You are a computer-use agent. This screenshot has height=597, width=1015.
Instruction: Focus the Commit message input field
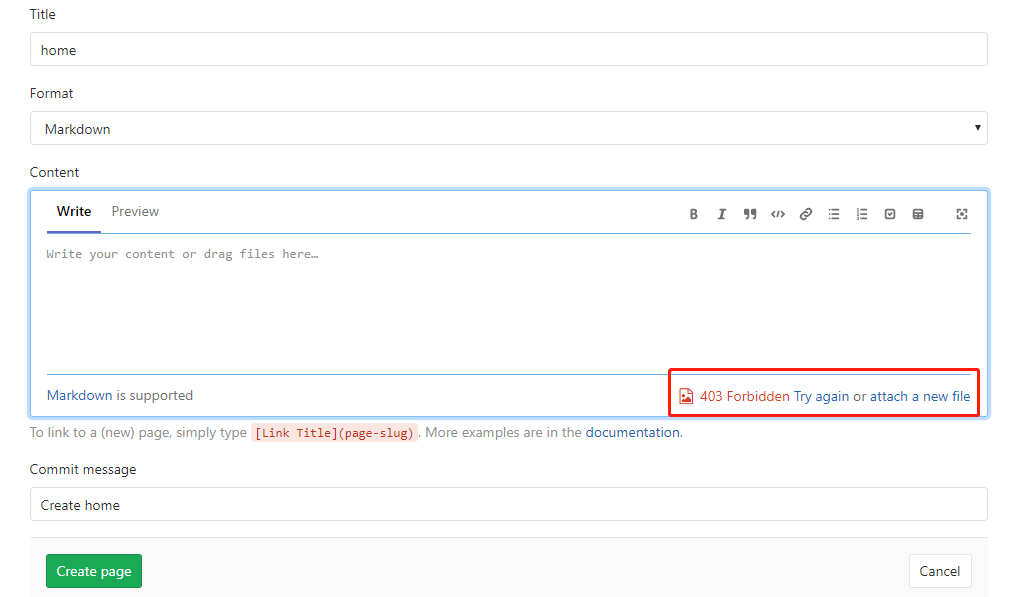508,504
